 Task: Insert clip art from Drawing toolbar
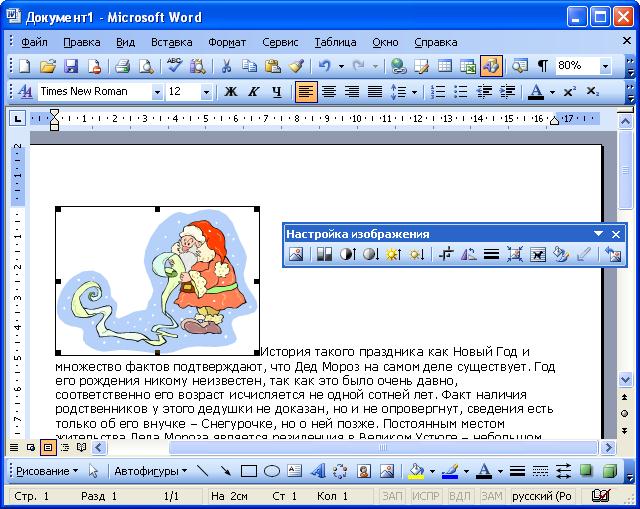coord(364,471)
